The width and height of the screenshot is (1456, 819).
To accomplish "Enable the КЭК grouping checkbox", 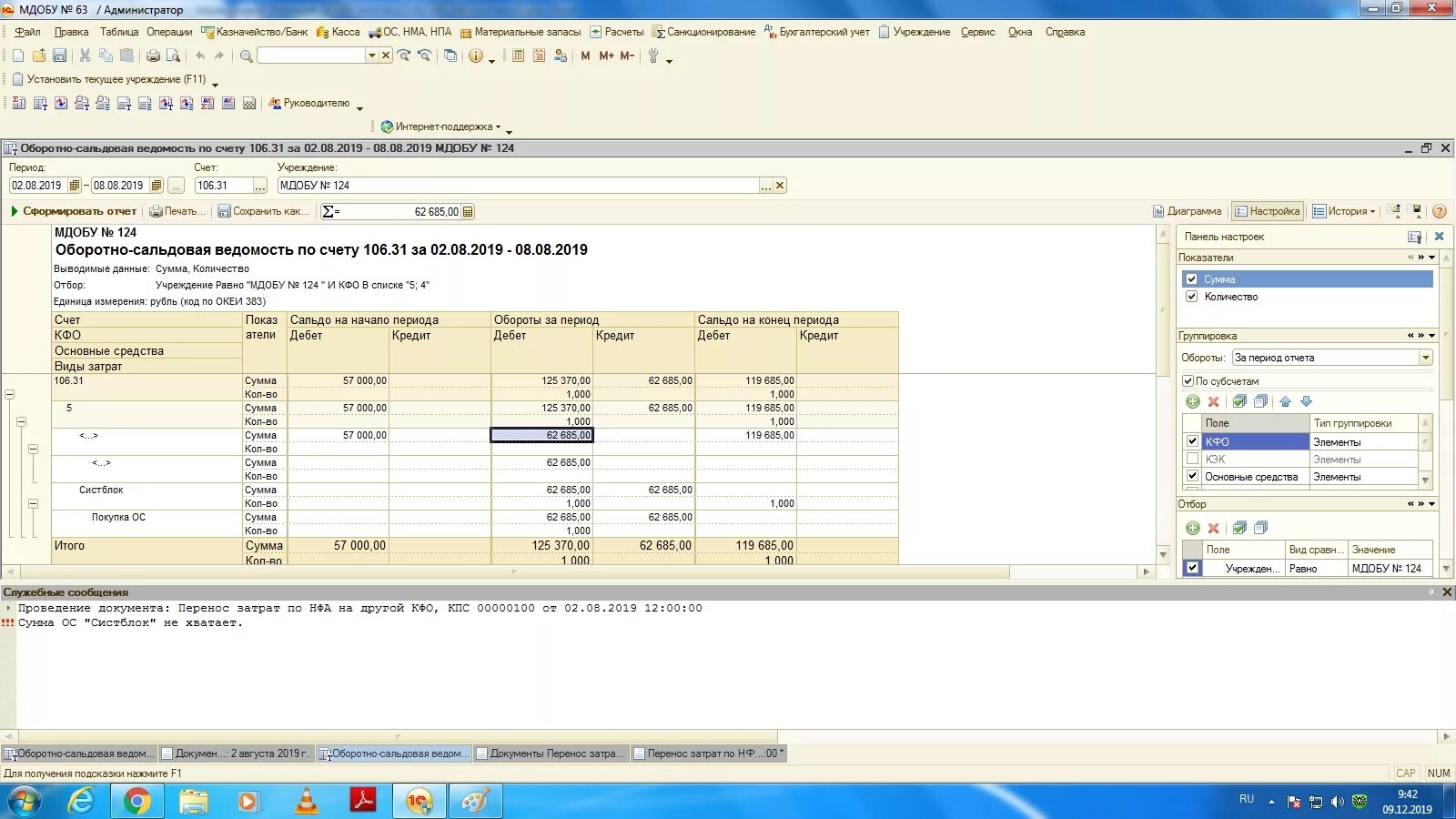I will tap(1192, 459).
